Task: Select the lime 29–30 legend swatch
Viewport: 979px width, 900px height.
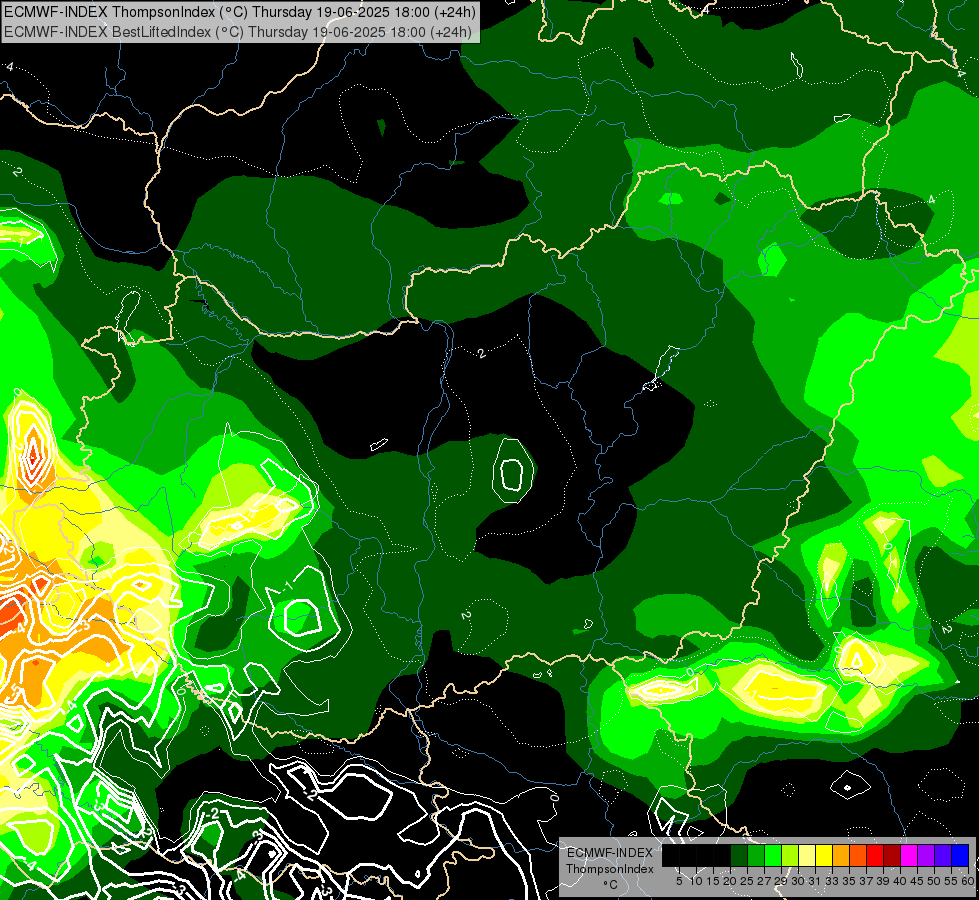Action: (x=790, y=856)
